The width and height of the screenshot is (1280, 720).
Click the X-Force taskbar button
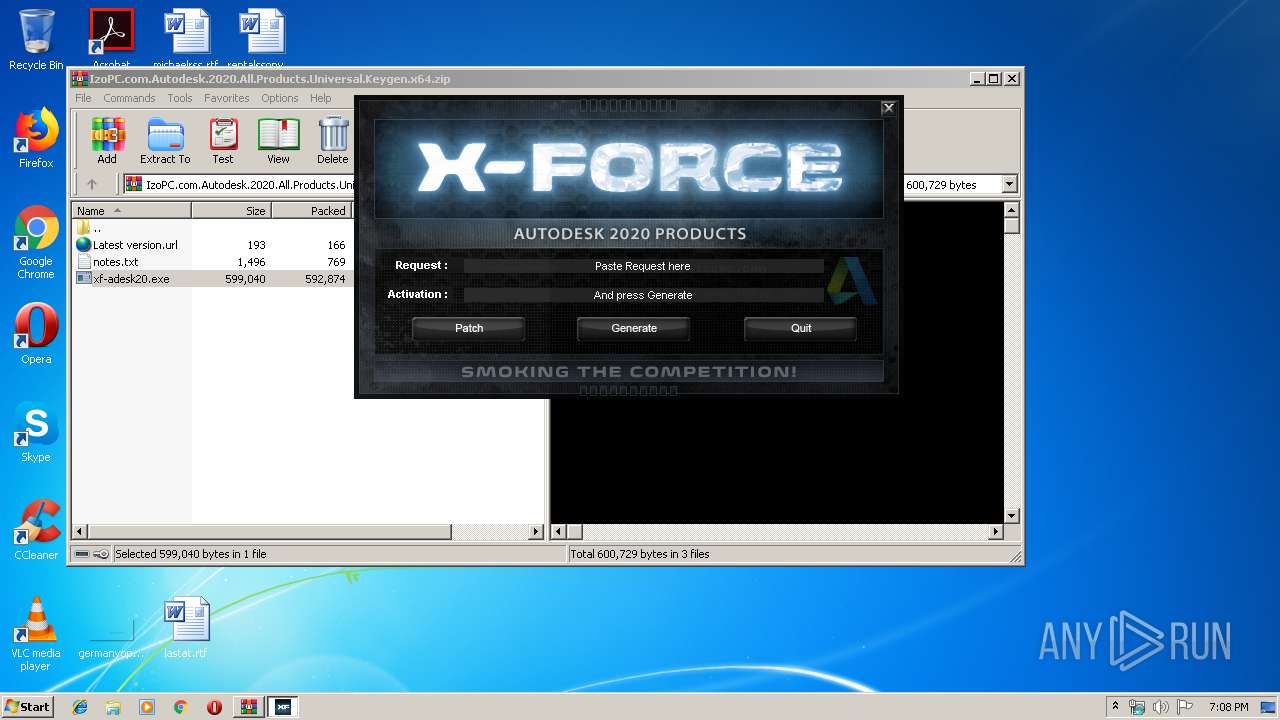click(283, 707)
